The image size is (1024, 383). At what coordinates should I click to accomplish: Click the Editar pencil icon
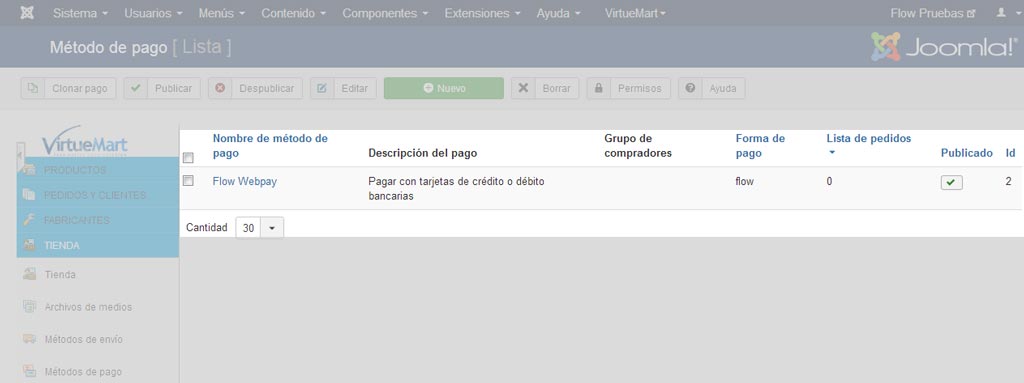pos(322,88)
